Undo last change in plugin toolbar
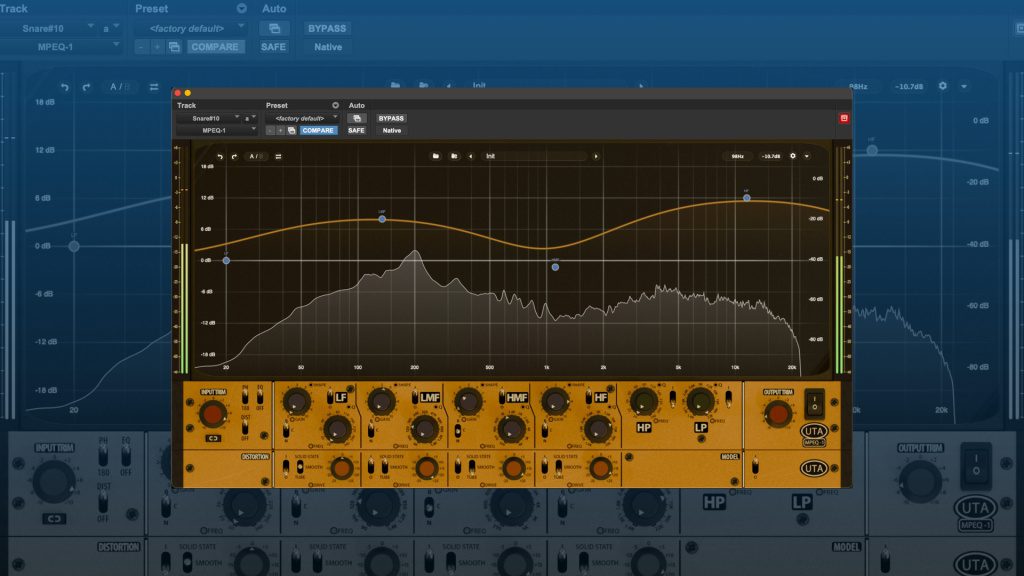 (220, 157)
